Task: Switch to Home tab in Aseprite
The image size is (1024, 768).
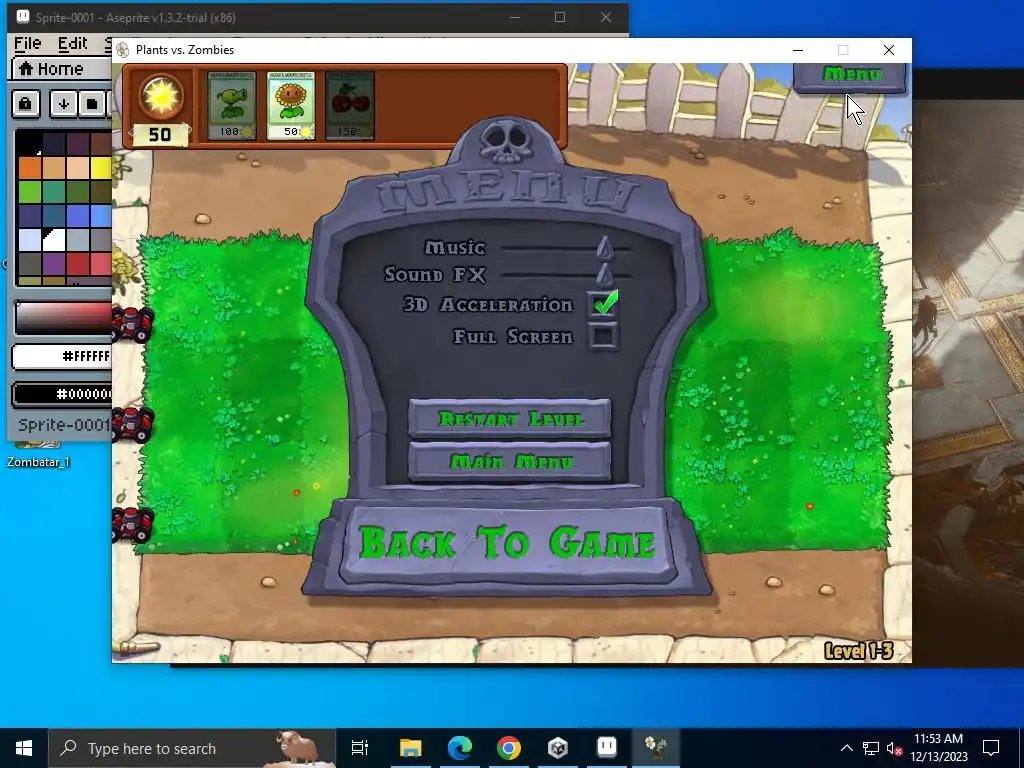Action: [61, 69]
